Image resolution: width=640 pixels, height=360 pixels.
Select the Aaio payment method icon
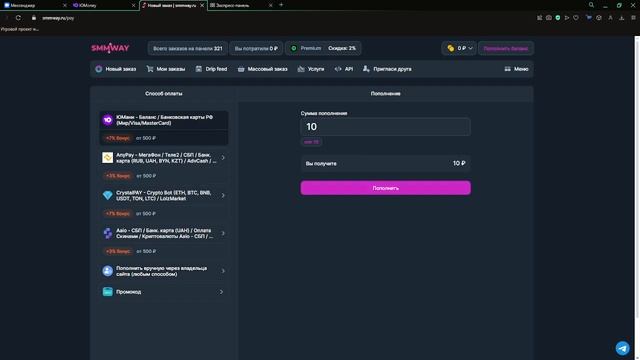[107, 233]
